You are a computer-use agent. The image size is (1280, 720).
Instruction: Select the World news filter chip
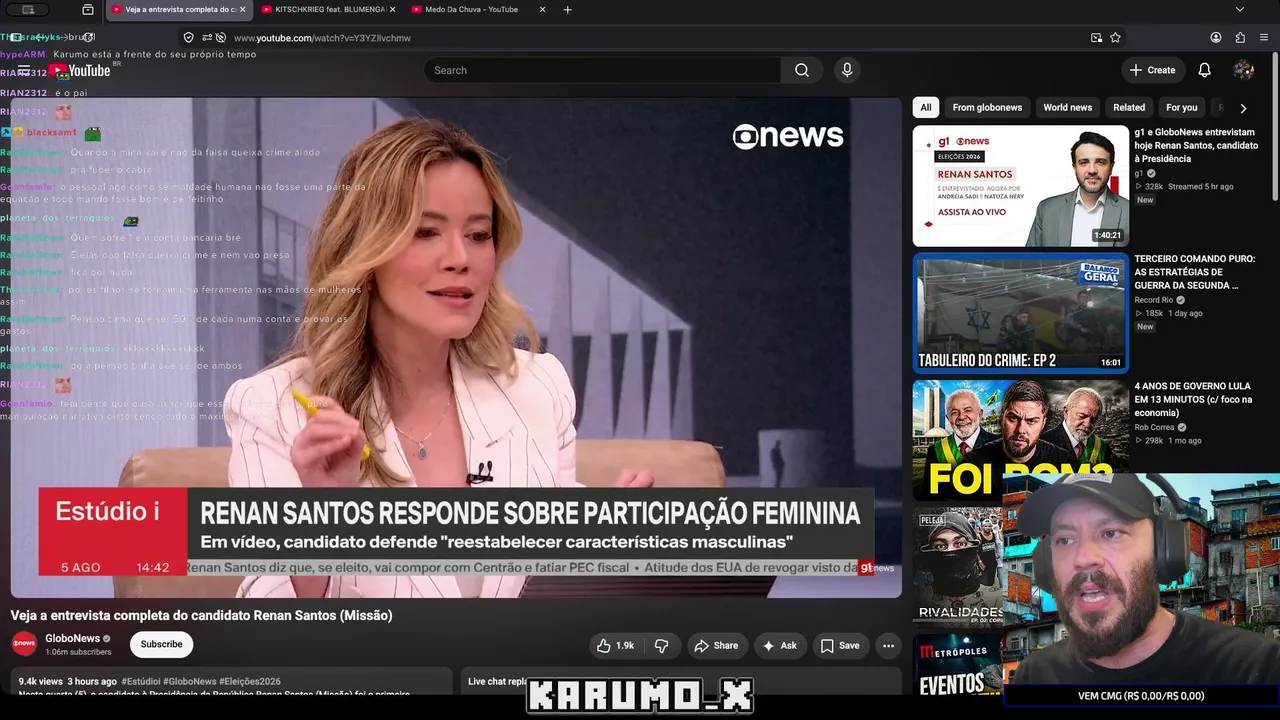pos(1067,108)
